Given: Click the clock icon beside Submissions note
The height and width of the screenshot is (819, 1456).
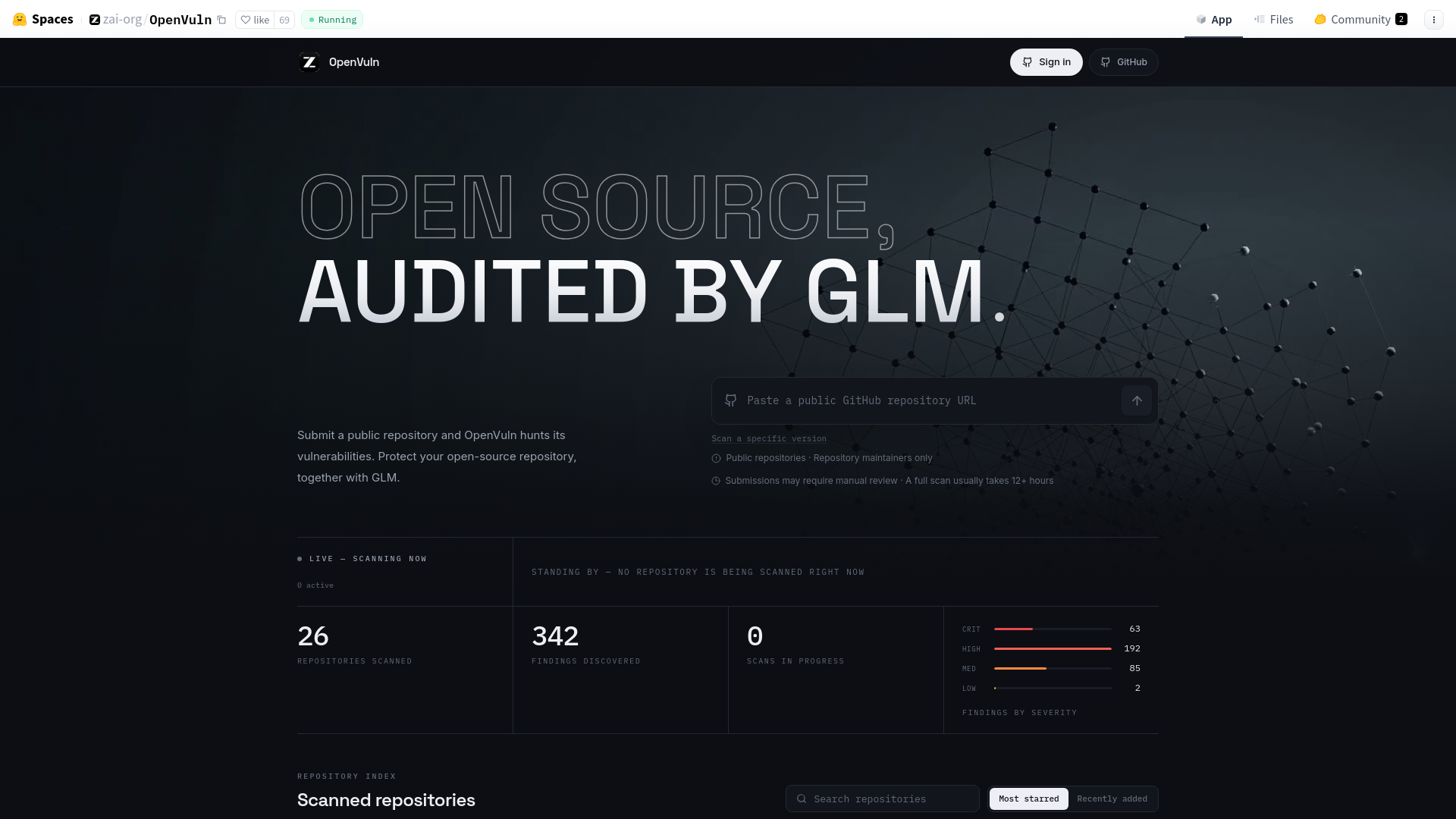Looking at the screenshot, I should (x=716, y=481).
